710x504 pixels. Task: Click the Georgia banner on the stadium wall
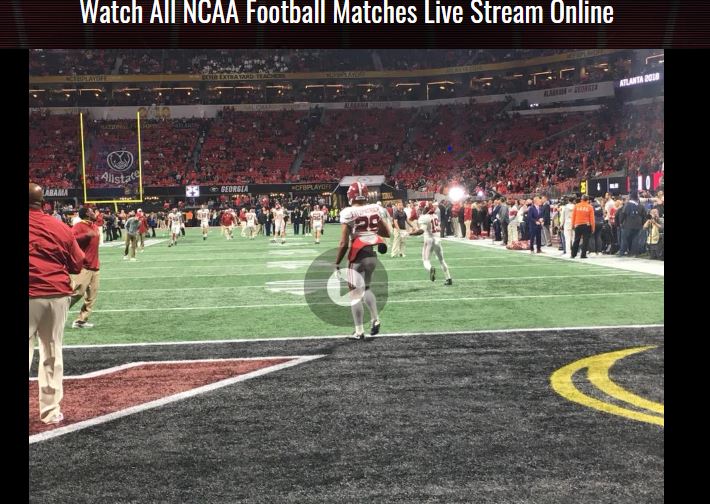(x=230, y=189)
